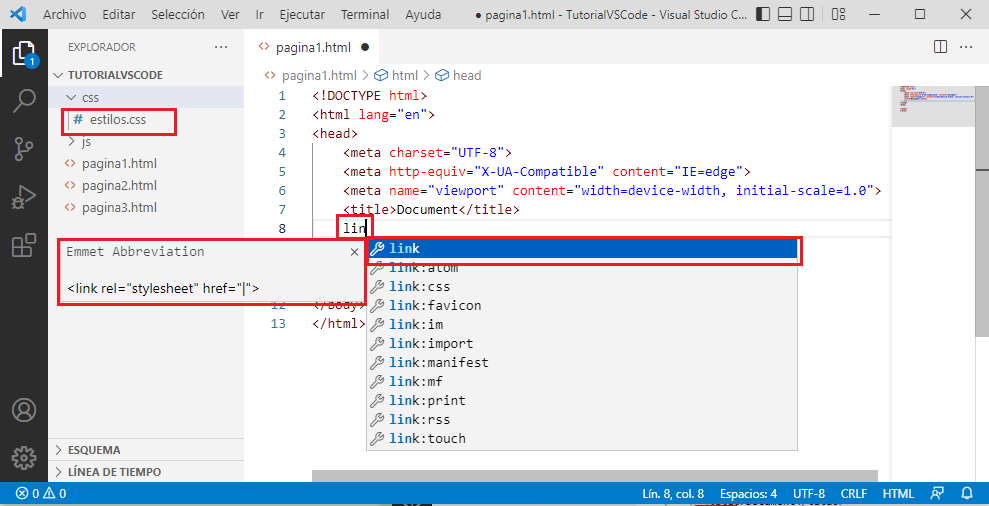This screenshot has height=506, width=989.
Task: Open editor more actions ellipsis
Action: pyautogui.click(x=966, y=47)
